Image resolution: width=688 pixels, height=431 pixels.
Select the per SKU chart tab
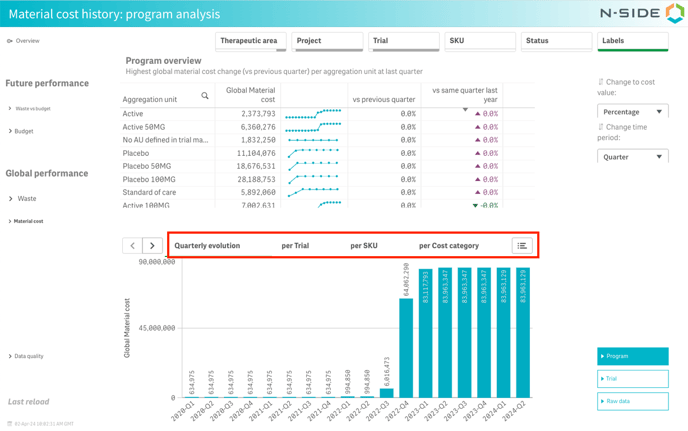click(364, 245)
